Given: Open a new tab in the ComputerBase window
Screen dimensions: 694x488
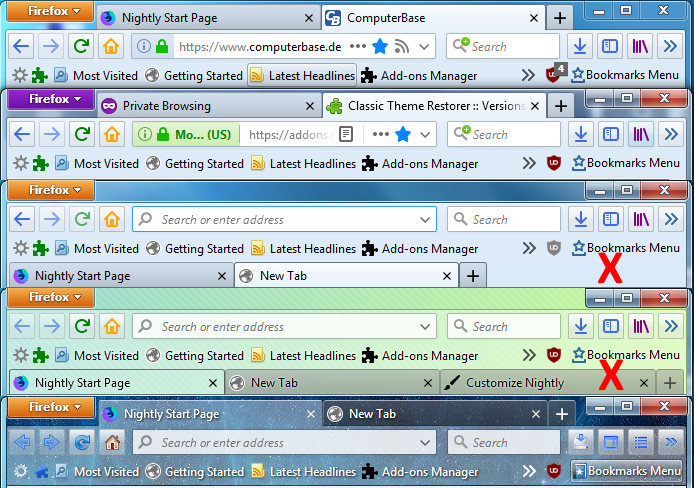Looking at the screenshot, I should click(x=560, y=18).
